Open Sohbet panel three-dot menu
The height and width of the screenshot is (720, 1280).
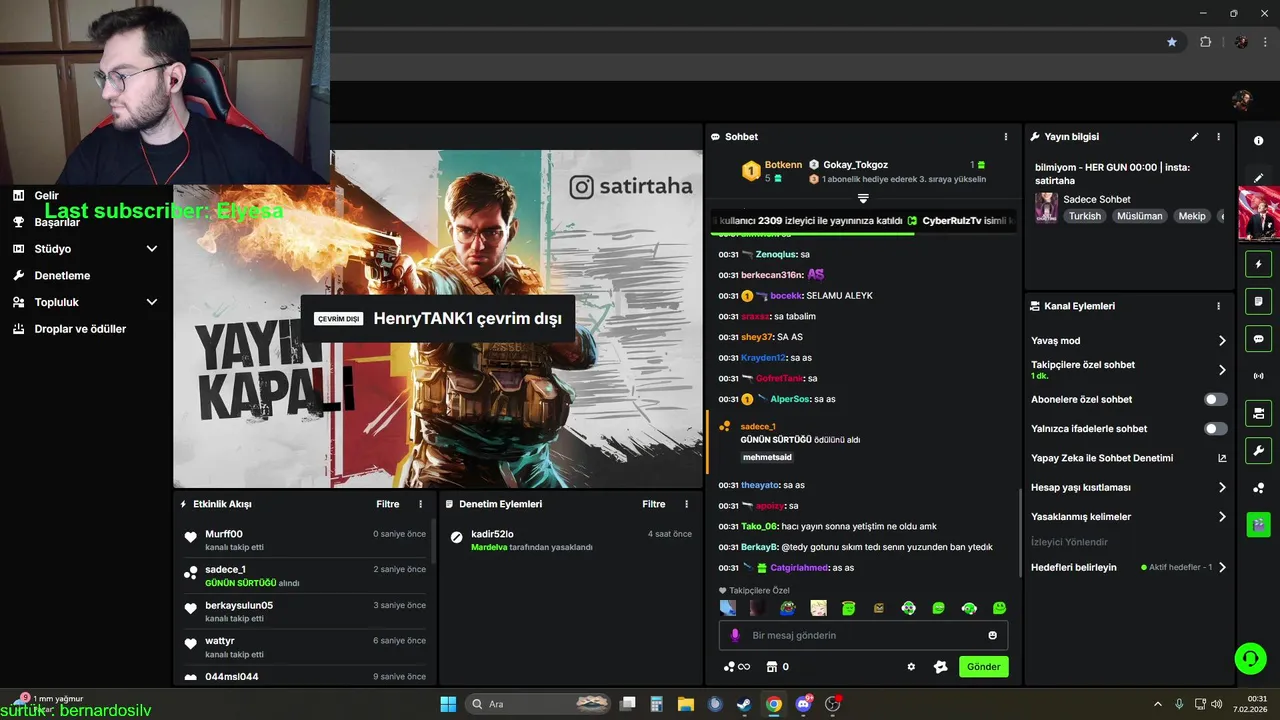point(1006,137)
